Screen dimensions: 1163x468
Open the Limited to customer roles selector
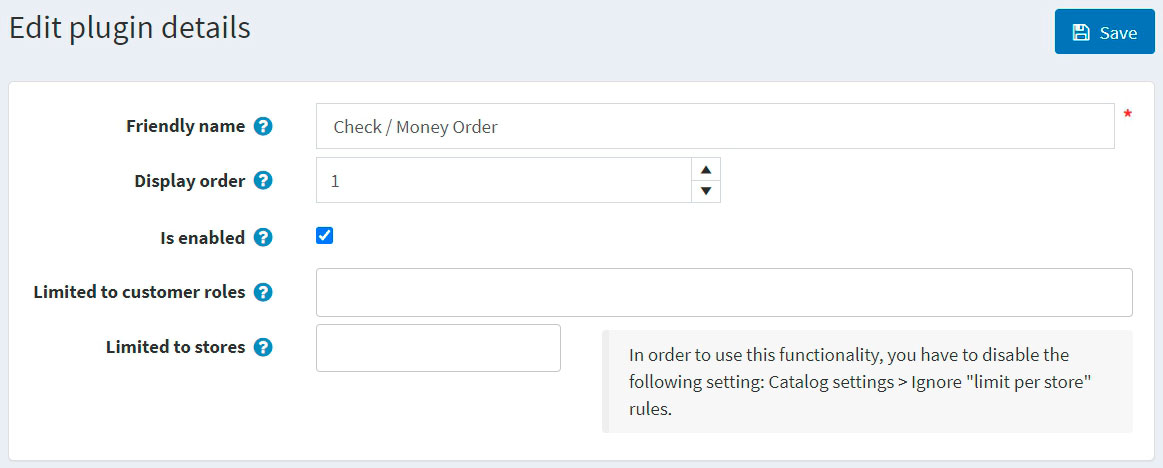(x=724, y=293)
